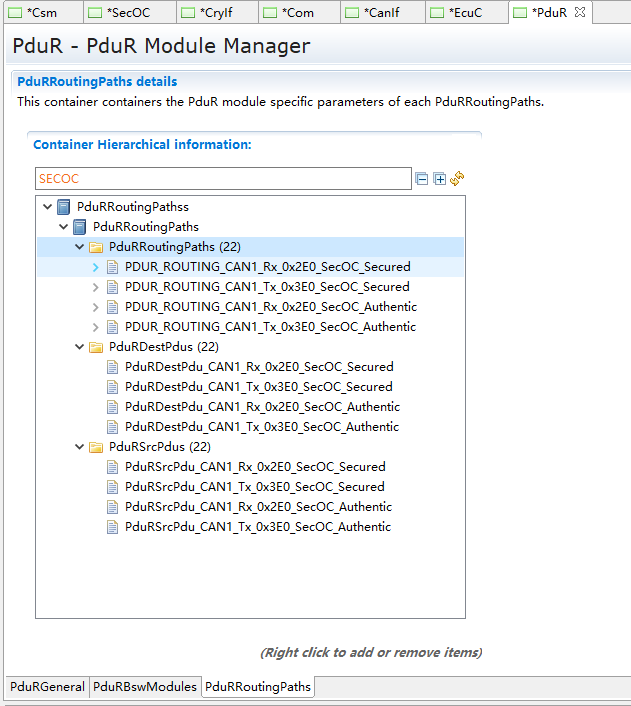
Task: Collapse the PduRSrcPdus (22) folder
Action: click(80, 447)
